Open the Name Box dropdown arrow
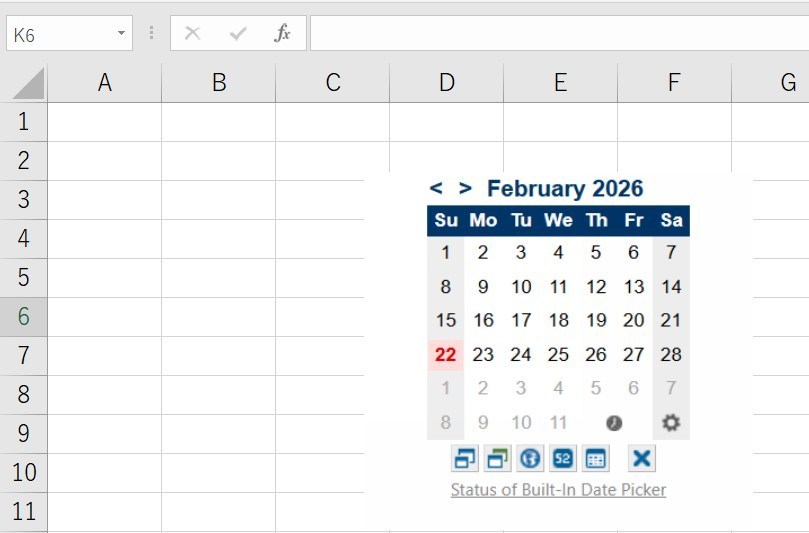This screenshot has width=809, height=533. coord(121,34)
